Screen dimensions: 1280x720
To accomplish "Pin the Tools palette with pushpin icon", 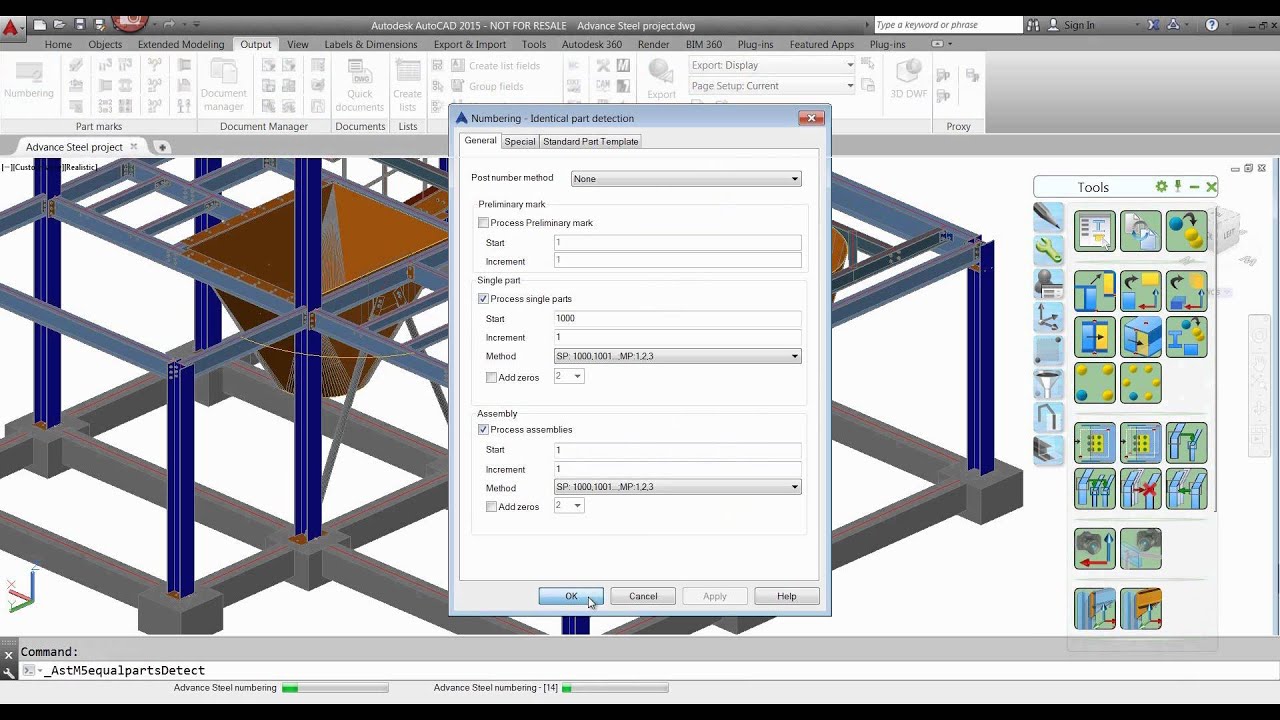I will pos(1178,187).
